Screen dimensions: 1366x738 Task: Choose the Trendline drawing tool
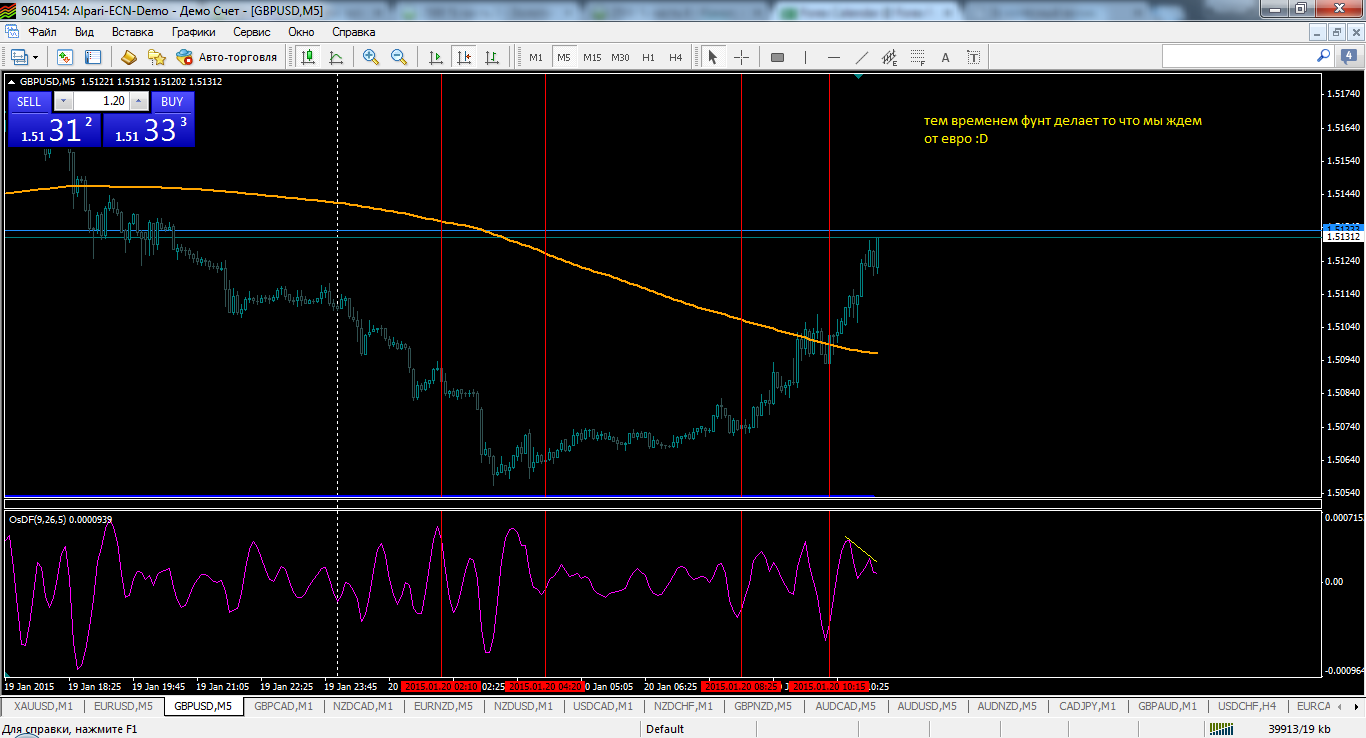(861, 57)
